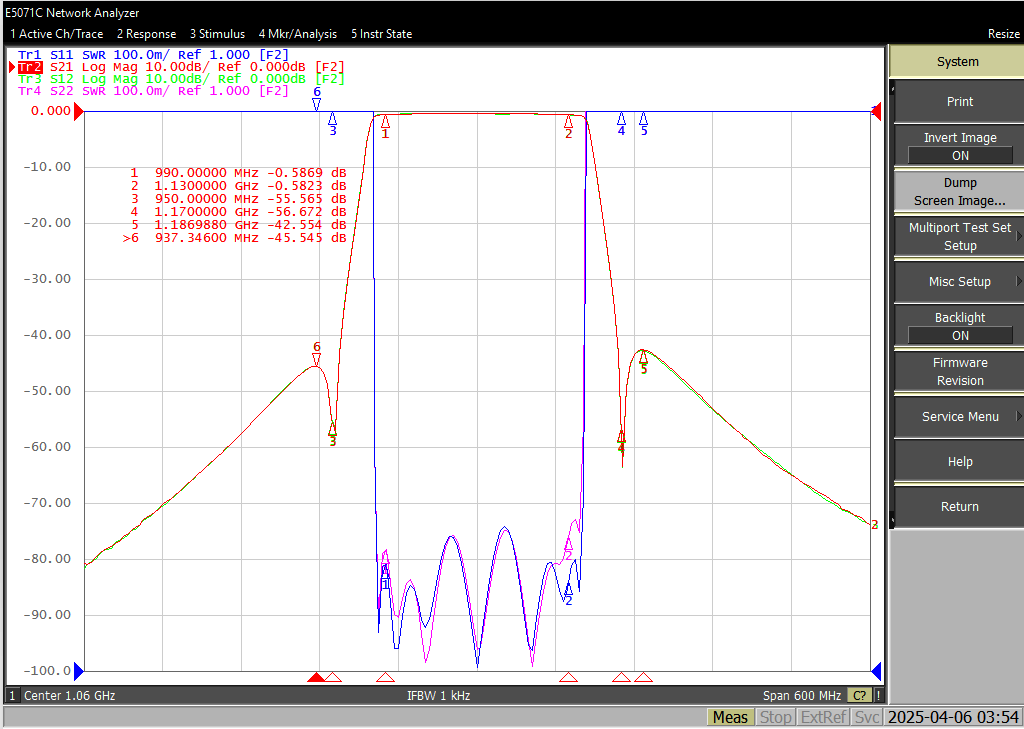This screenshot has height=729, width=1024.
Task: Click magenta marker 2 on S22 trace
Action: 568,549
